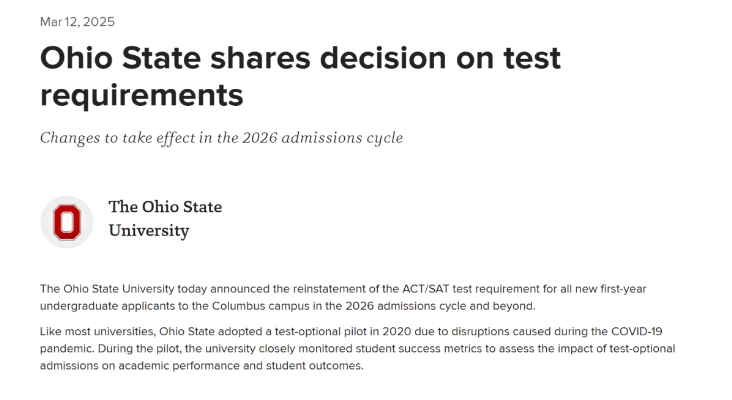Click the article date Mar 12, 2025

click(x=77, y=22)
